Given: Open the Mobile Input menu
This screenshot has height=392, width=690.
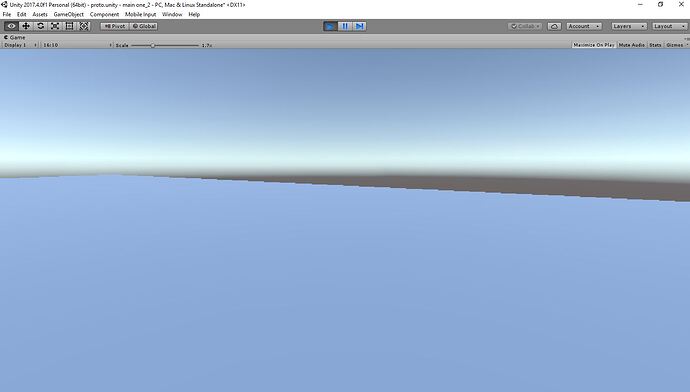Looking at the screenshot, I should (140, 15).
